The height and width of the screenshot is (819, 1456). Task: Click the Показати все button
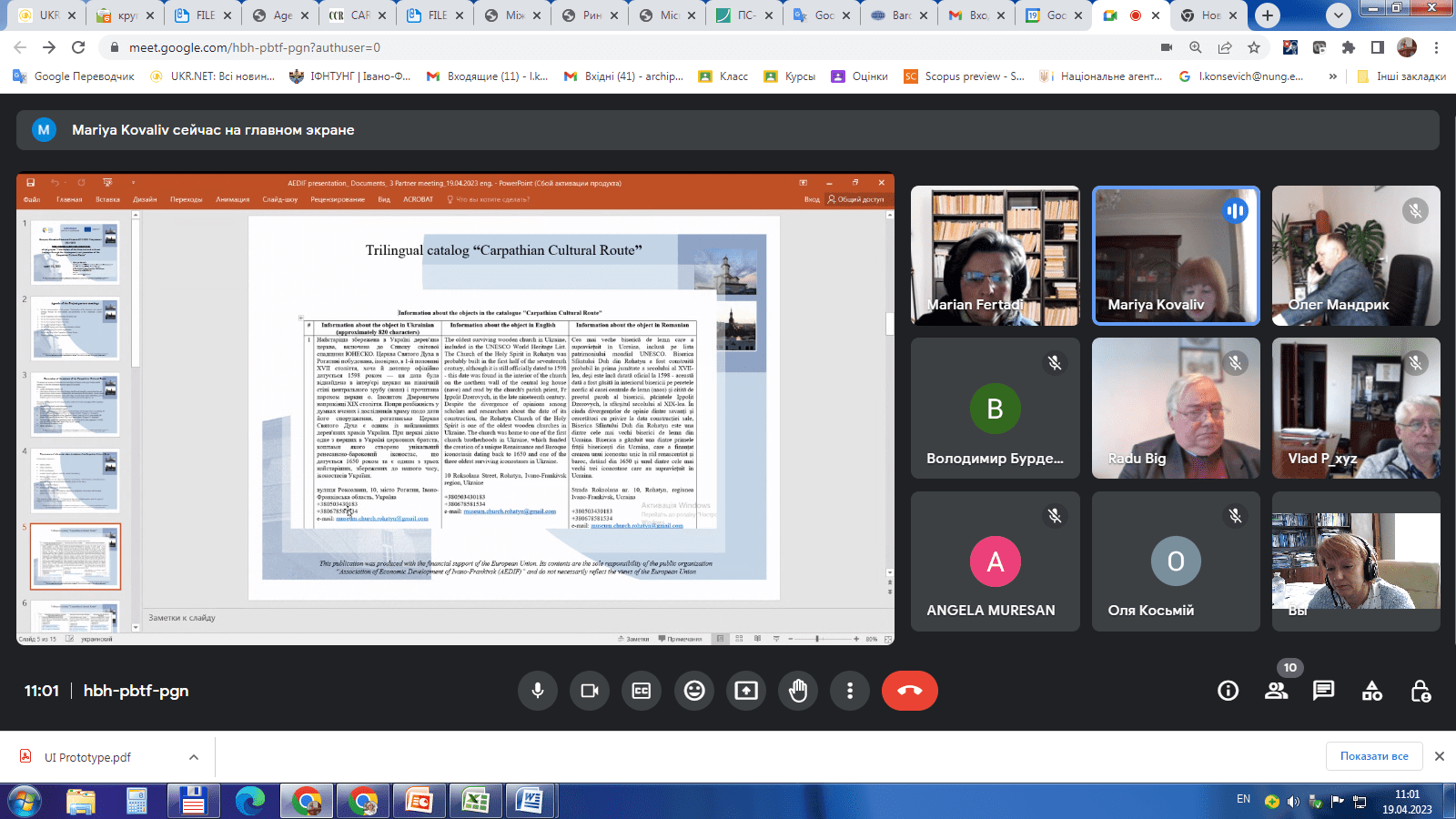[1373, 756]
